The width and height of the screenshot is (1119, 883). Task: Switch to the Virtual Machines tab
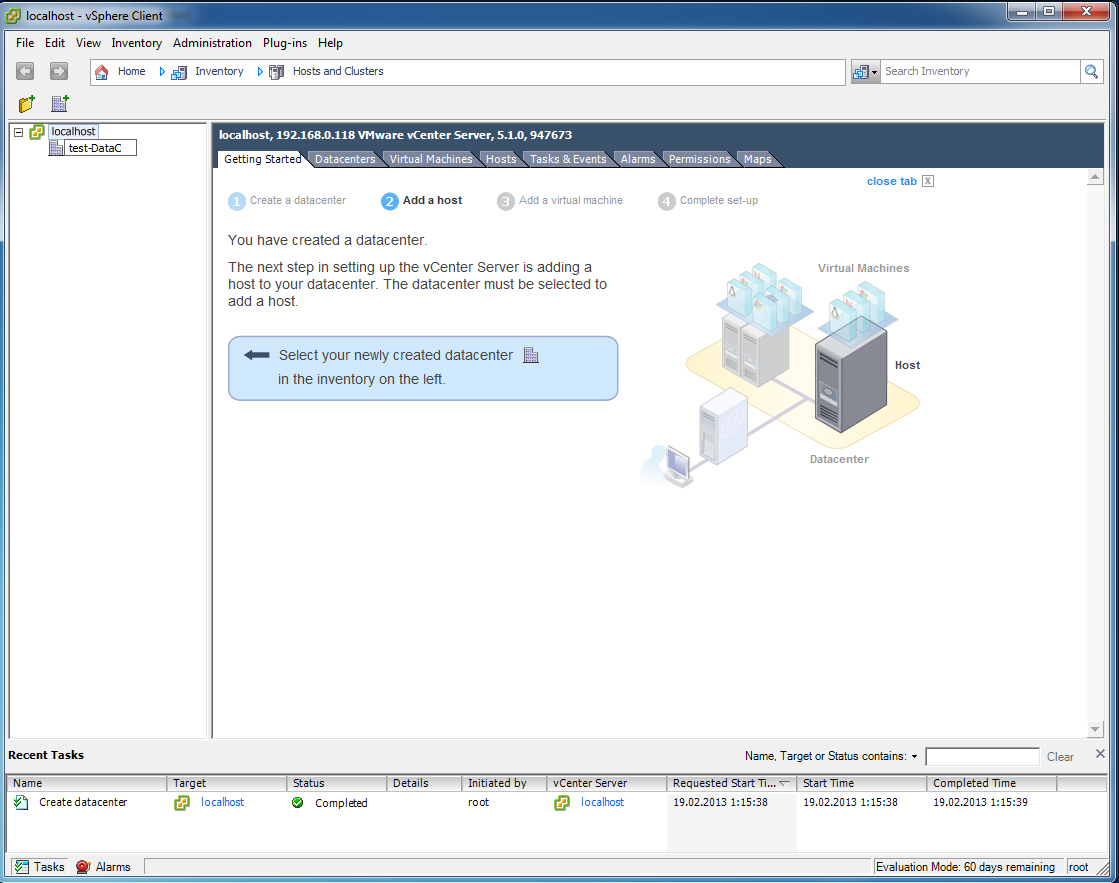(x=431, y=159)
